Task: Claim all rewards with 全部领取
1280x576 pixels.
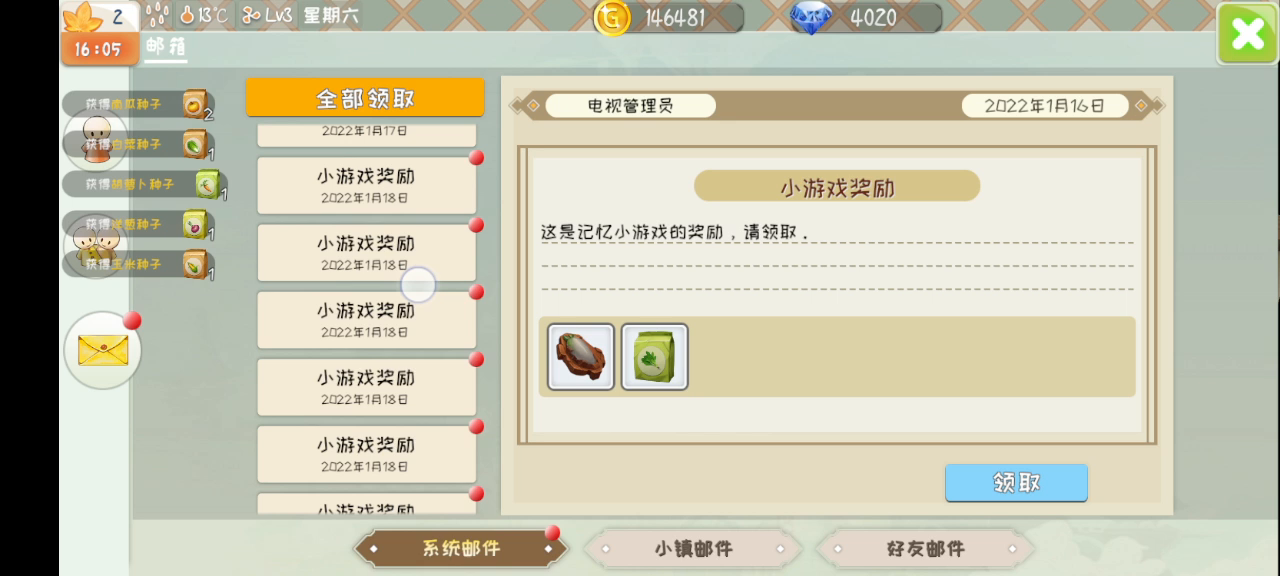Action: tap(365, 98)
